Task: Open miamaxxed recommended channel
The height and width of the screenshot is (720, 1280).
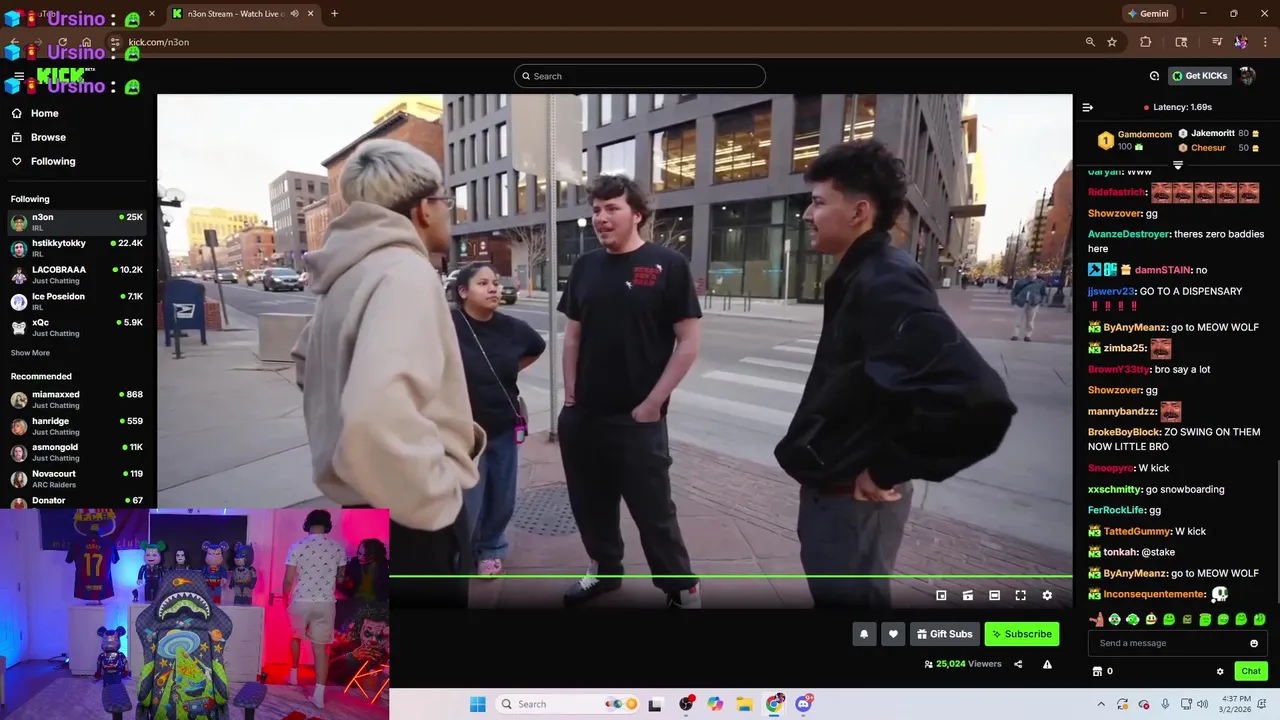Action: [76, 399]
